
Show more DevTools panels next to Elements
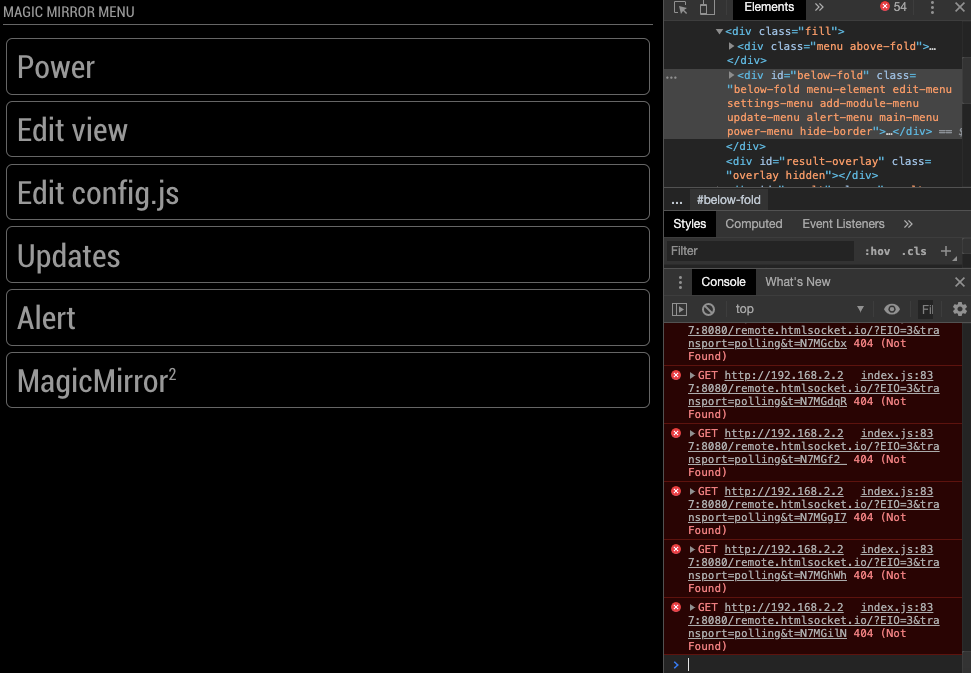click(819, 7)
